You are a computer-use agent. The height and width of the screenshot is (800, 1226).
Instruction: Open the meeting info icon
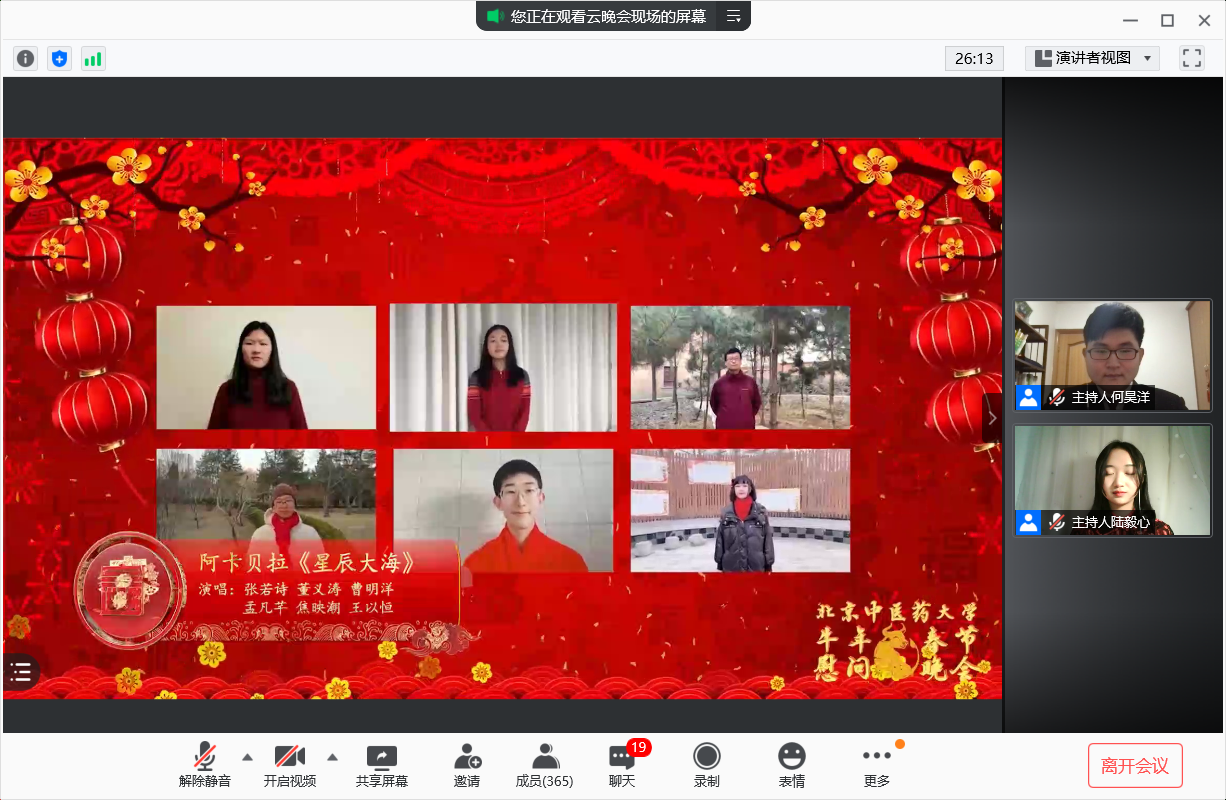point(26,59)
